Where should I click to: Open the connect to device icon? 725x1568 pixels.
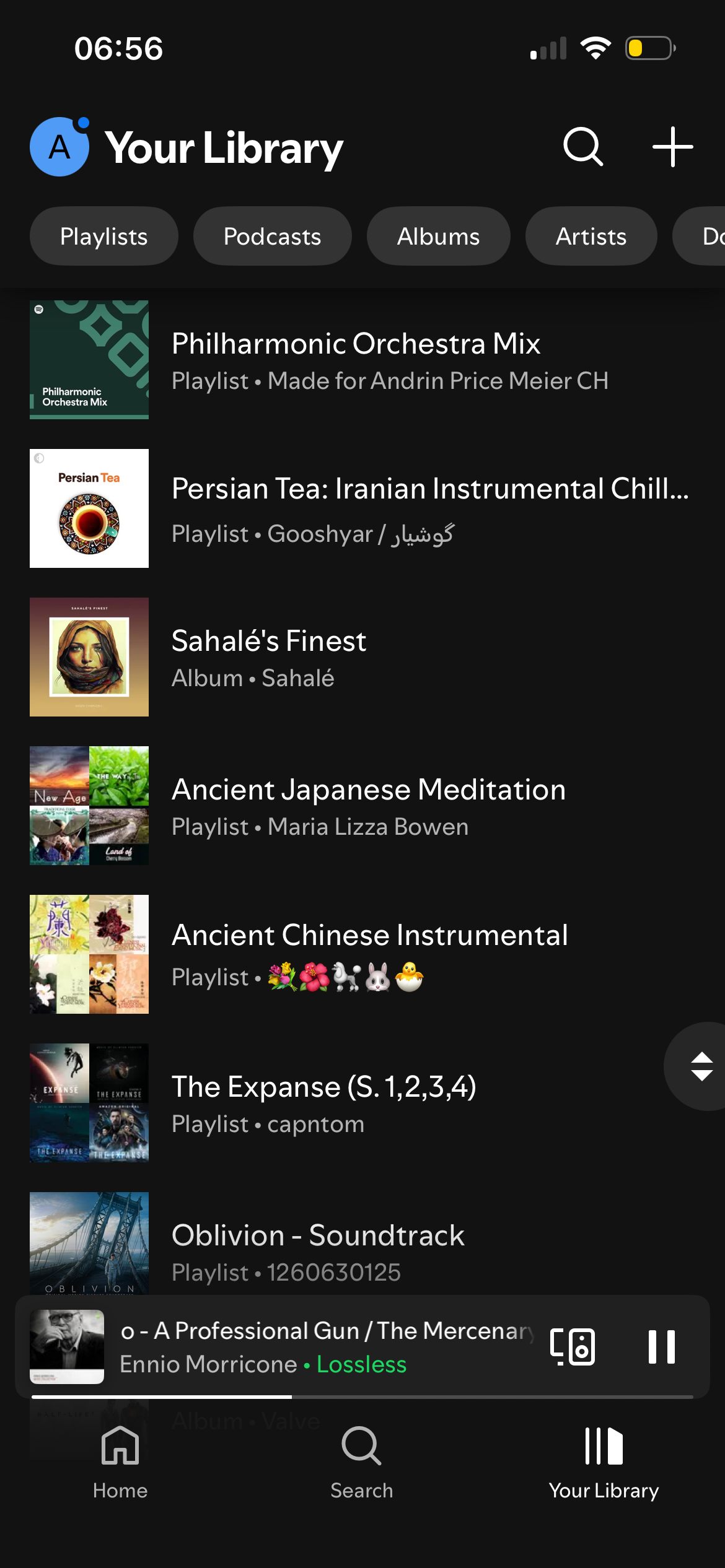573,1346
